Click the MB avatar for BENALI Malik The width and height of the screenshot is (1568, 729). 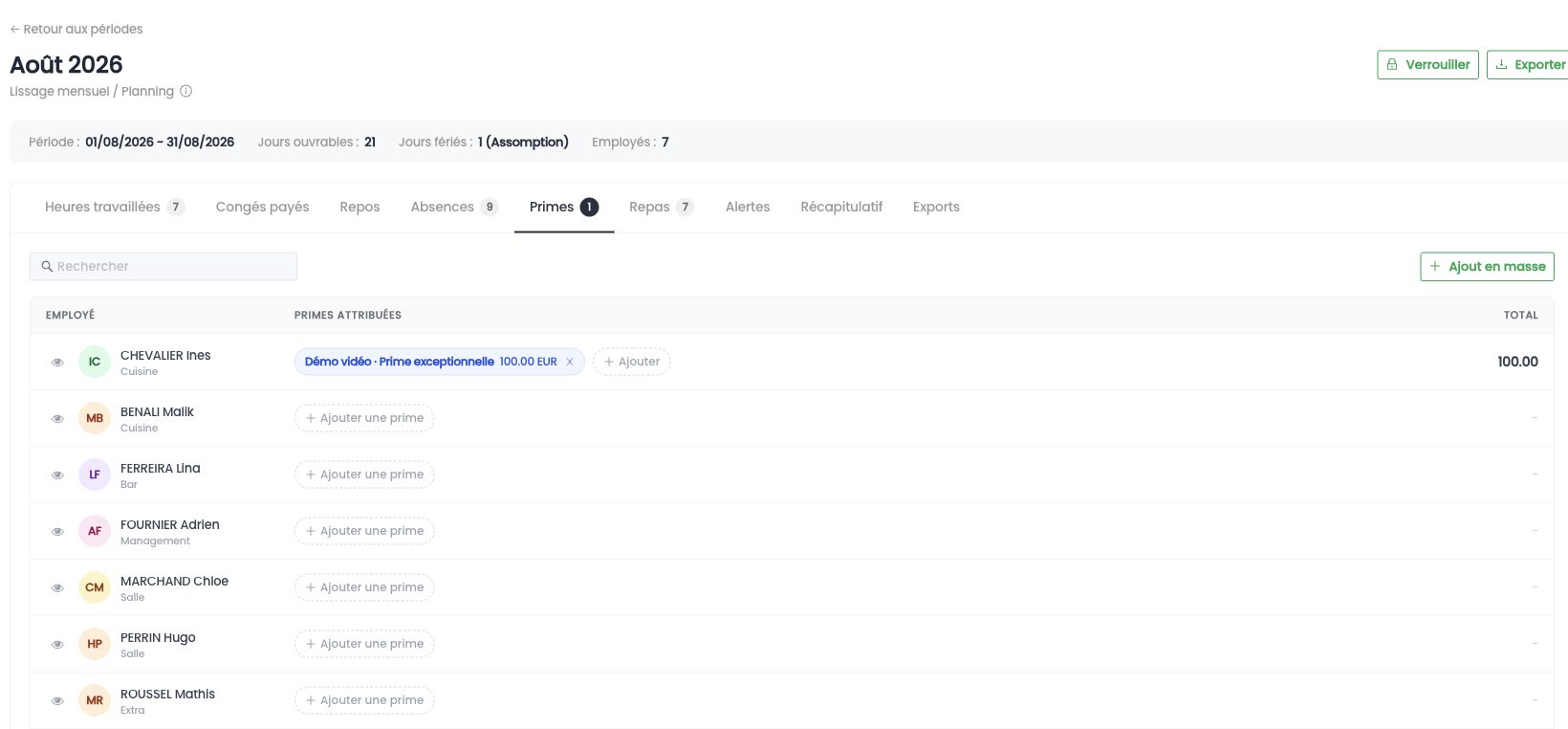click(95, 418)
